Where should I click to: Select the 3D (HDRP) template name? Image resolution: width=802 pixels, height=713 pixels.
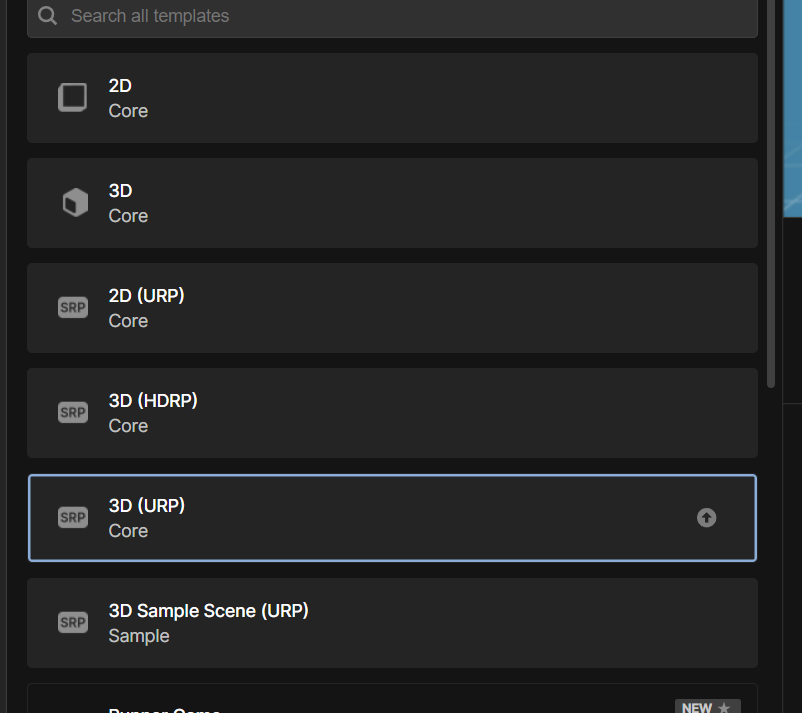[x=153, y=401]
